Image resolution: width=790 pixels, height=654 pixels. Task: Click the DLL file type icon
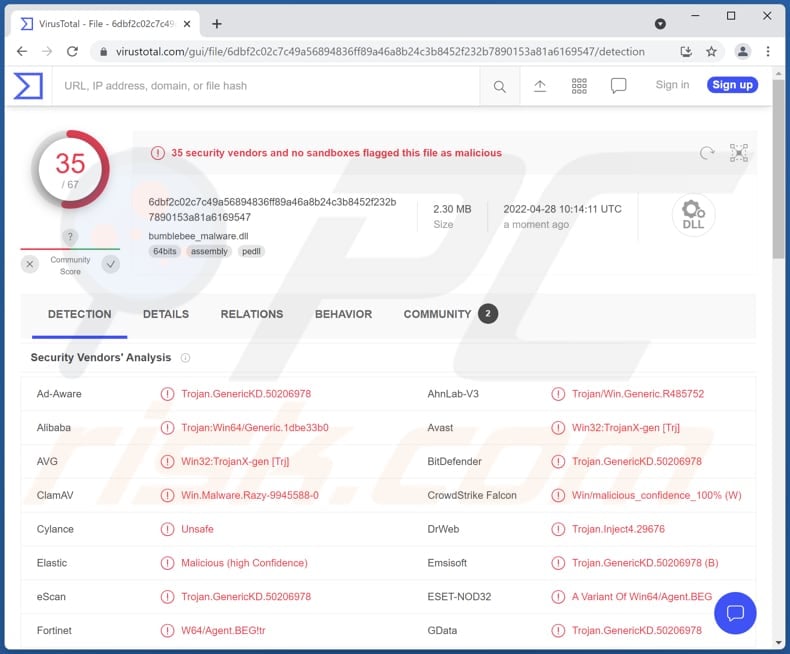(693, 215)
